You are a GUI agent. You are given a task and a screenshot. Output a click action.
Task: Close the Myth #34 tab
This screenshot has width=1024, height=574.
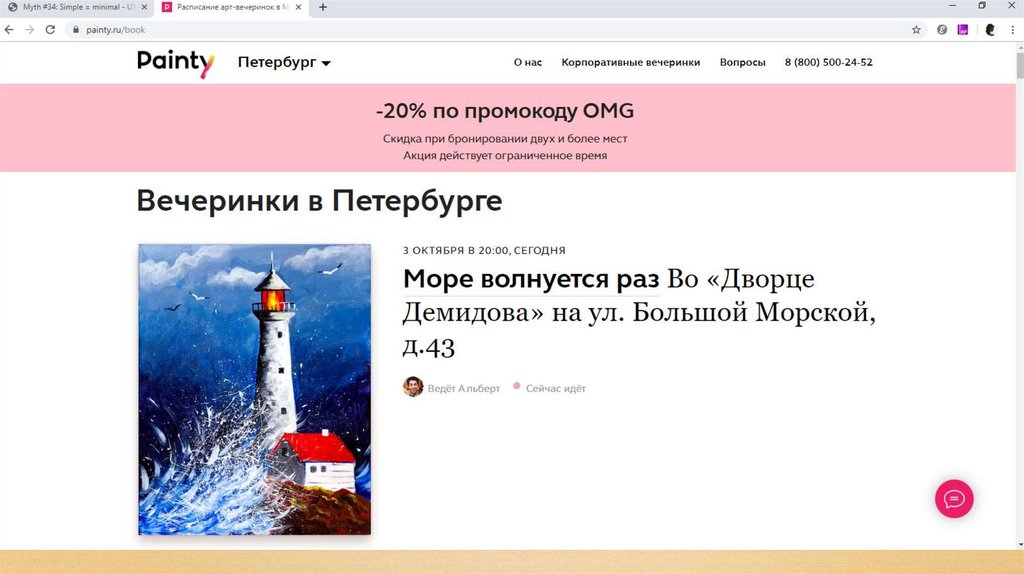click(x=144, y=7)
